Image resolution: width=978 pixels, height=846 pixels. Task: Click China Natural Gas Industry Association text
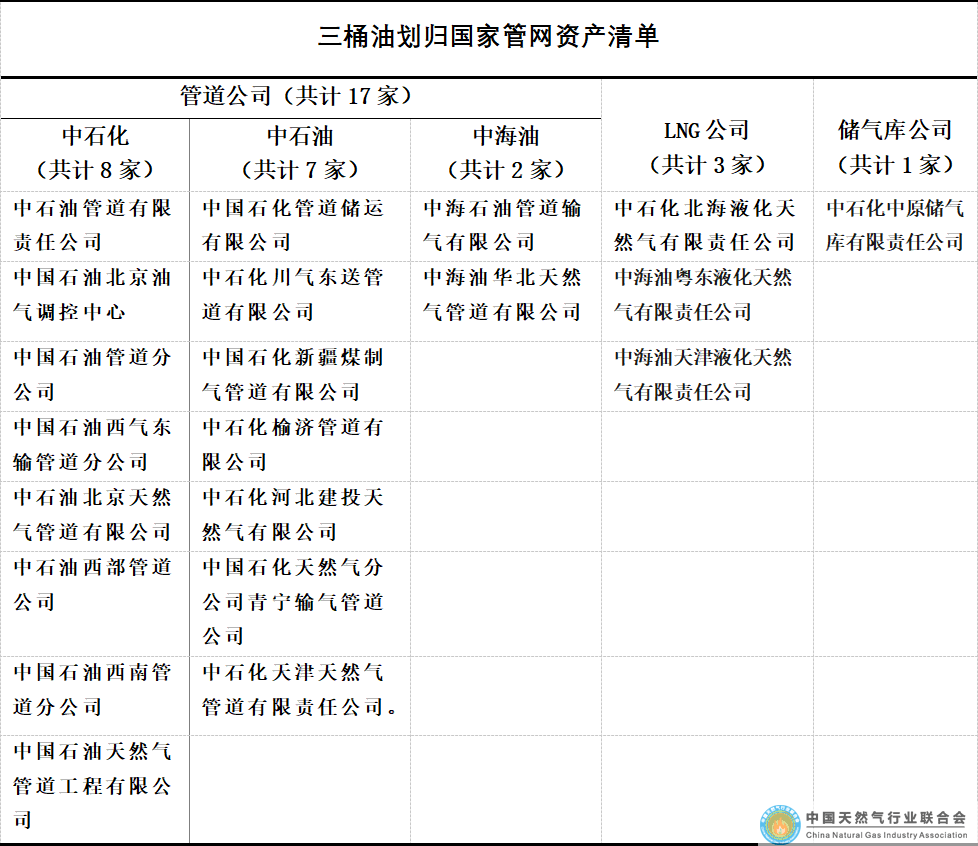point(886,835)
